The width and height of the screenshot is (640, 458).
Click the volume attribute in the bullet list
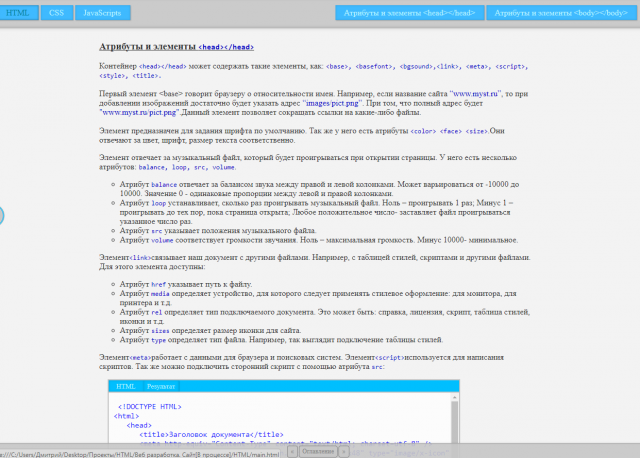162,240
